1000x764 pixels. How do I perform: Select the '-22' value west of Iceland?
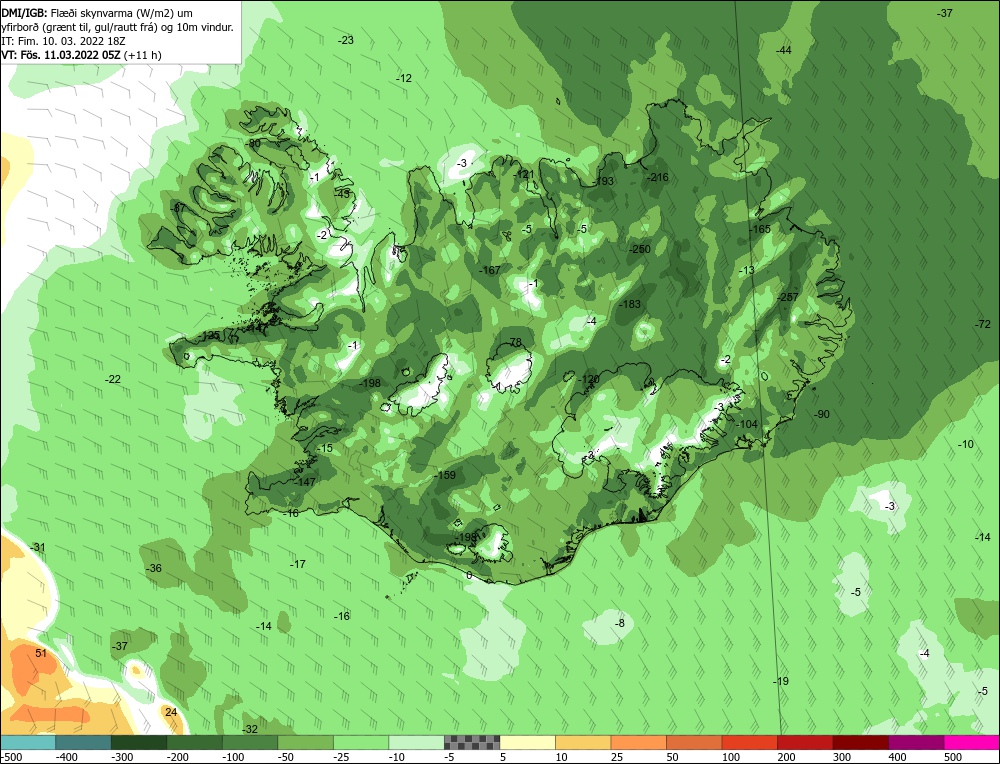(113, 379)
